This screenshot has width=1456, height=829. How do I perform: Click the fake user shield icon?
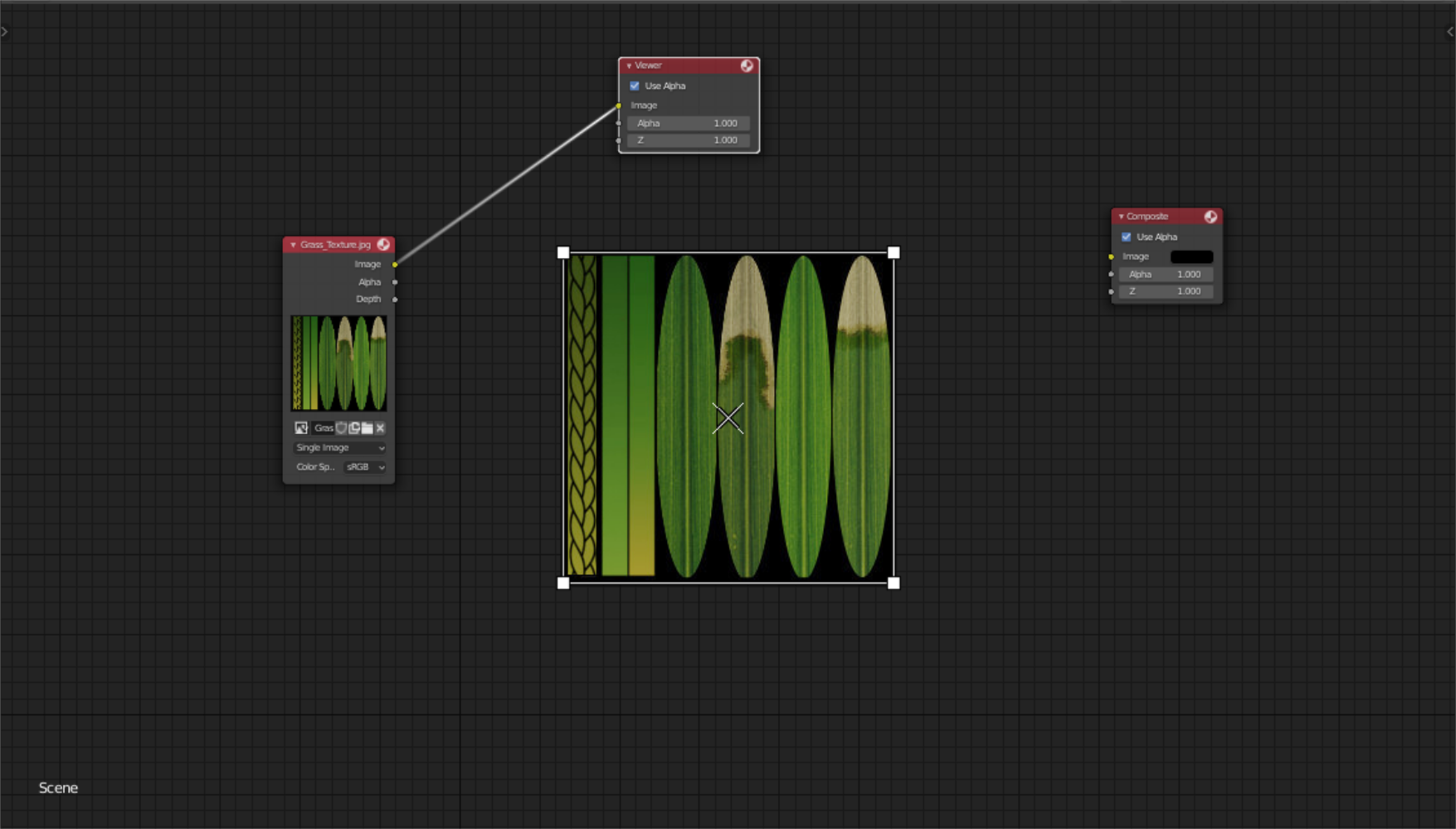point(341,428)
